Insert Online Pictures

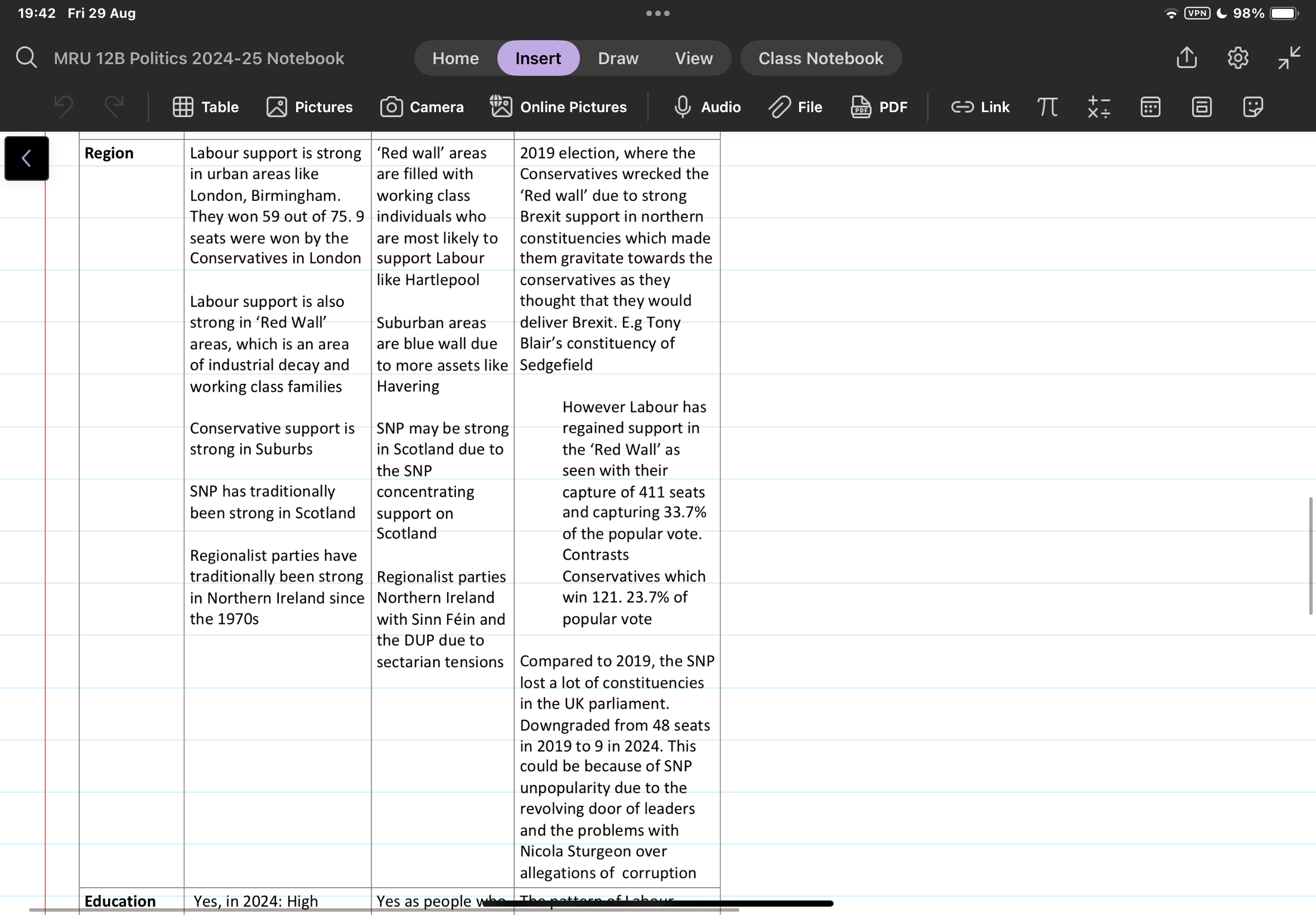[x=559, y=107]
